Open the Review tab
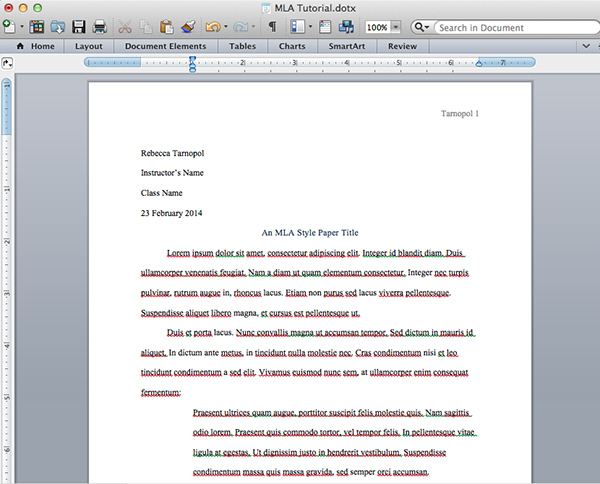This screenshot has width=600, height=484. click(x=402, y=46)
